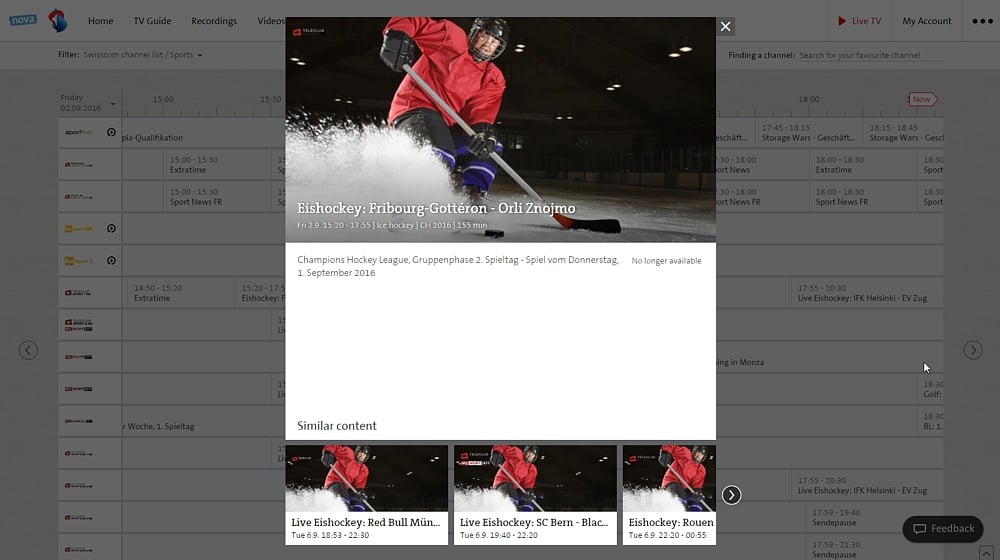Viewport: 1000px width, 560px height.
Task: Select the 18:00 time label
Action: coord(809,99)
